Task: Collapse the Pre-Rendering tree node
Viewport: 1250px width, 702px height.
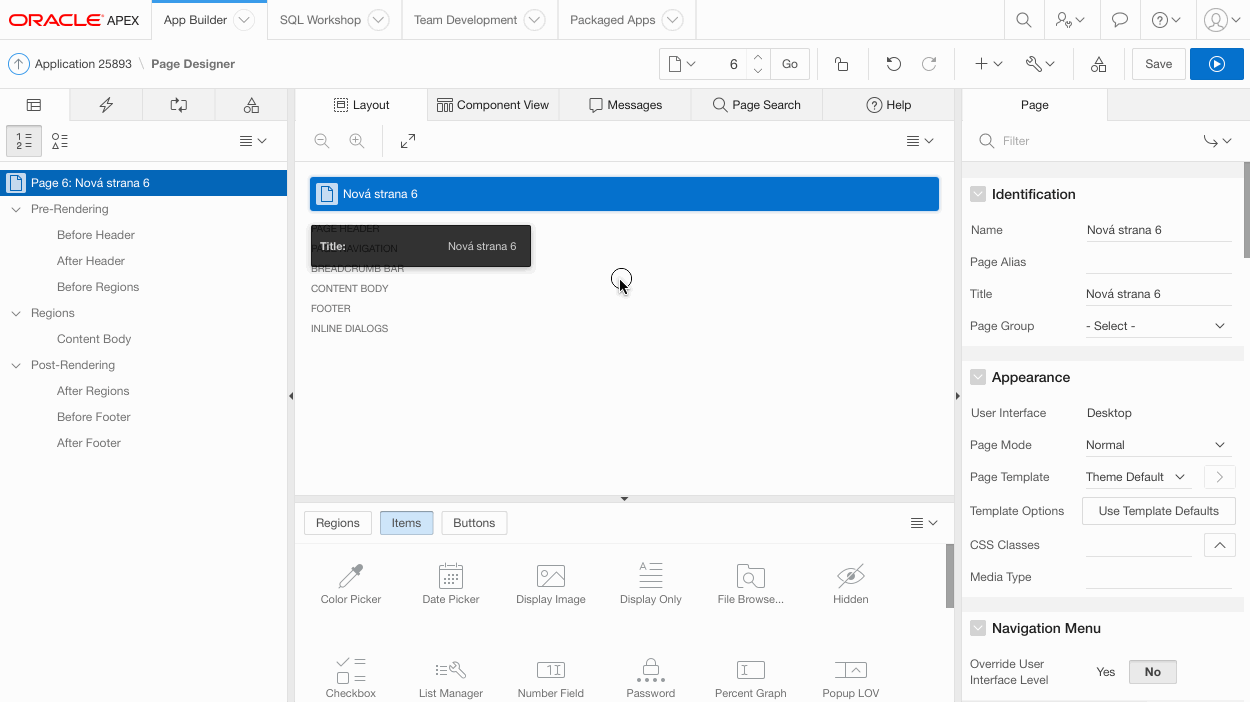Action: [16, 209]
